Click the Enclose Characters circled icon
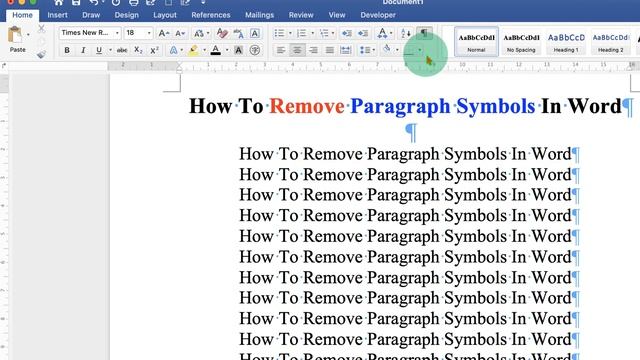Viewport: 640px width, 360px height. [x=255, y=50]
